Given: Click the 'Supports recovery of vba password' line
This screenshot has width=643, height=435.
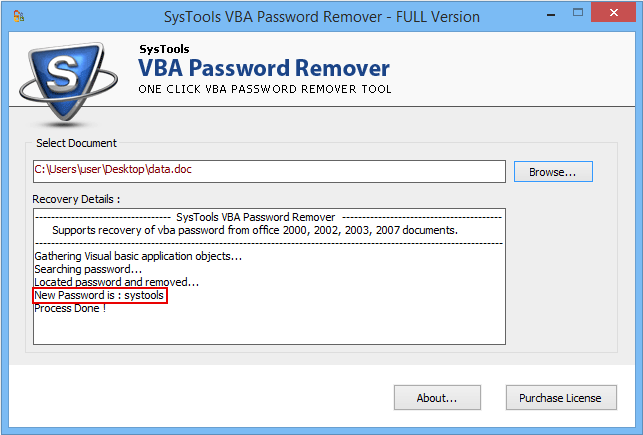Looking at the screenshot, I should point(254,230).
